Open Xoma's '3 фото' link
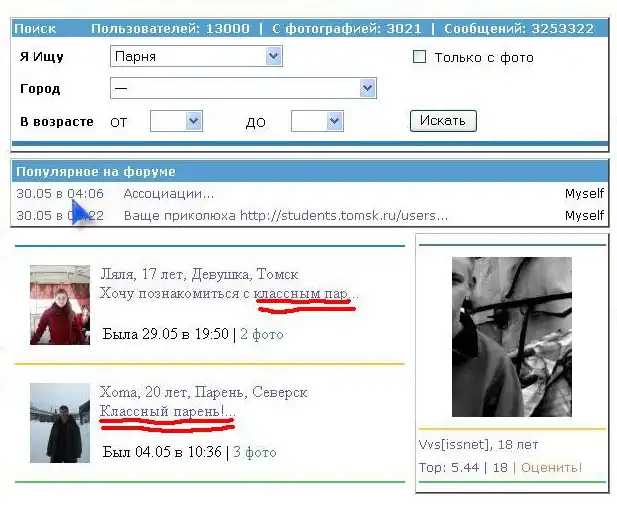 [254, 452]
